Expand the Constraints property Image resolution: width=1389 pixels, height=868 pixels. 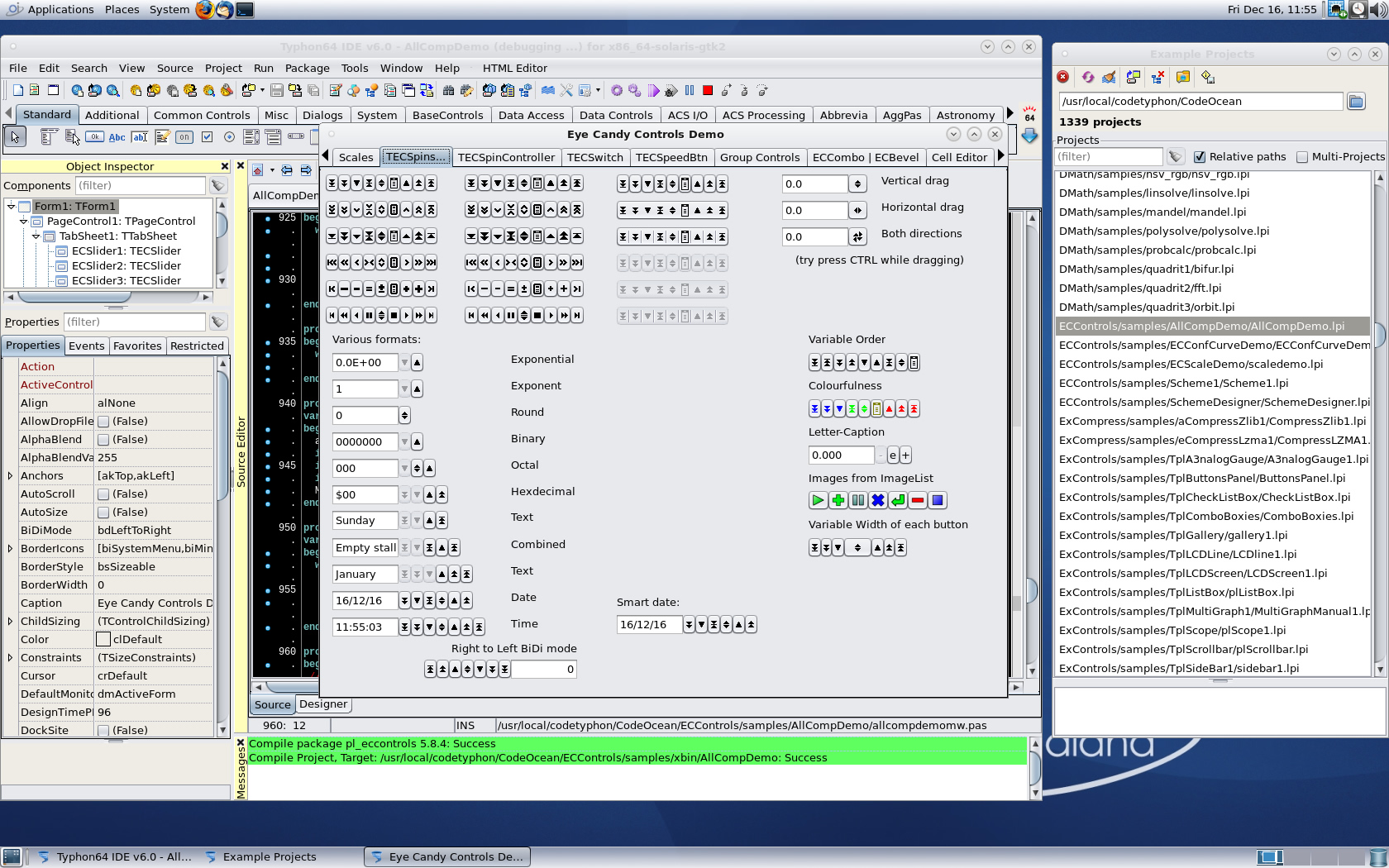[10, 658]
